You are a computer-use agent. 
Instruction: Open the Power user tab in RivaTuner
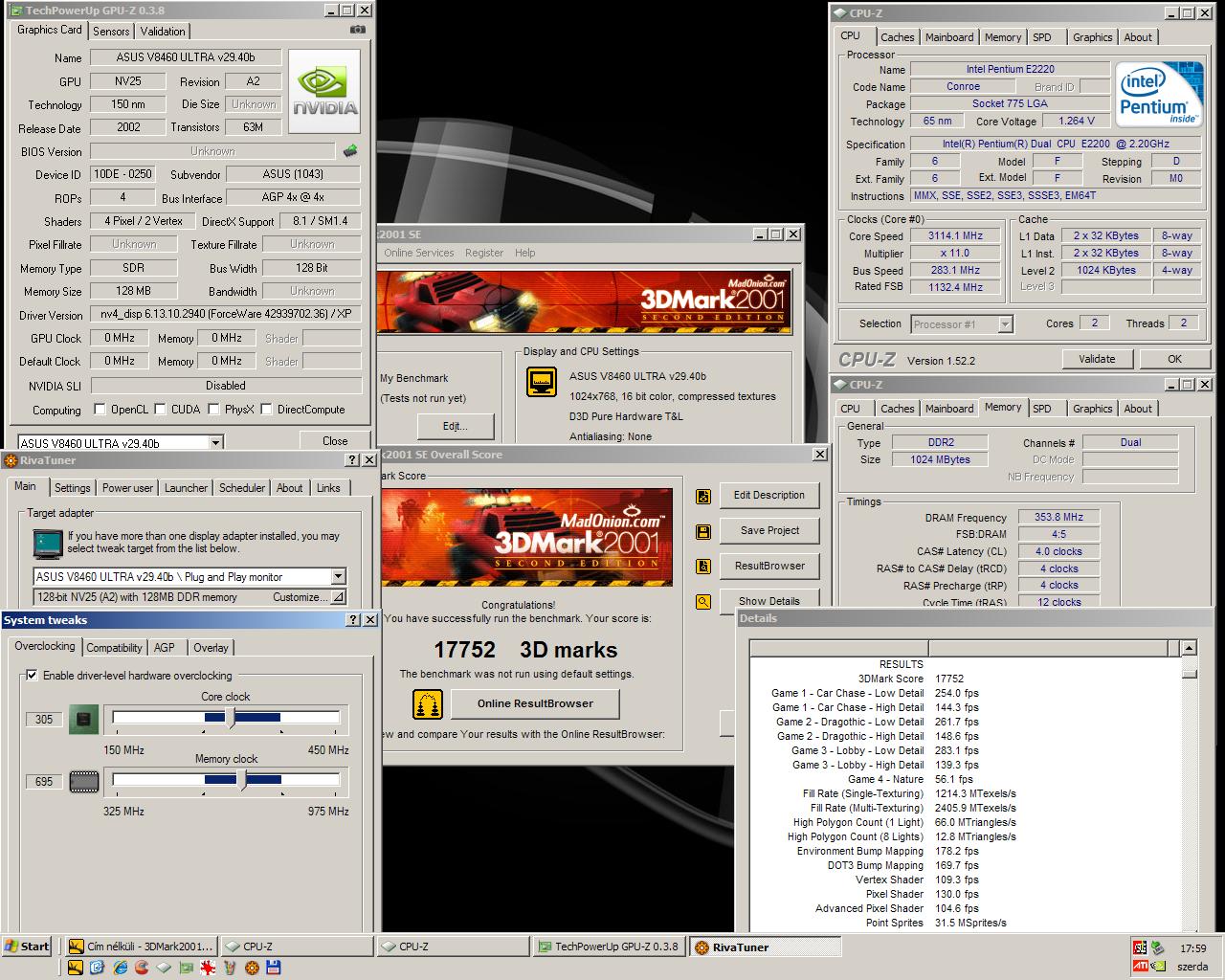pos(127,488)
